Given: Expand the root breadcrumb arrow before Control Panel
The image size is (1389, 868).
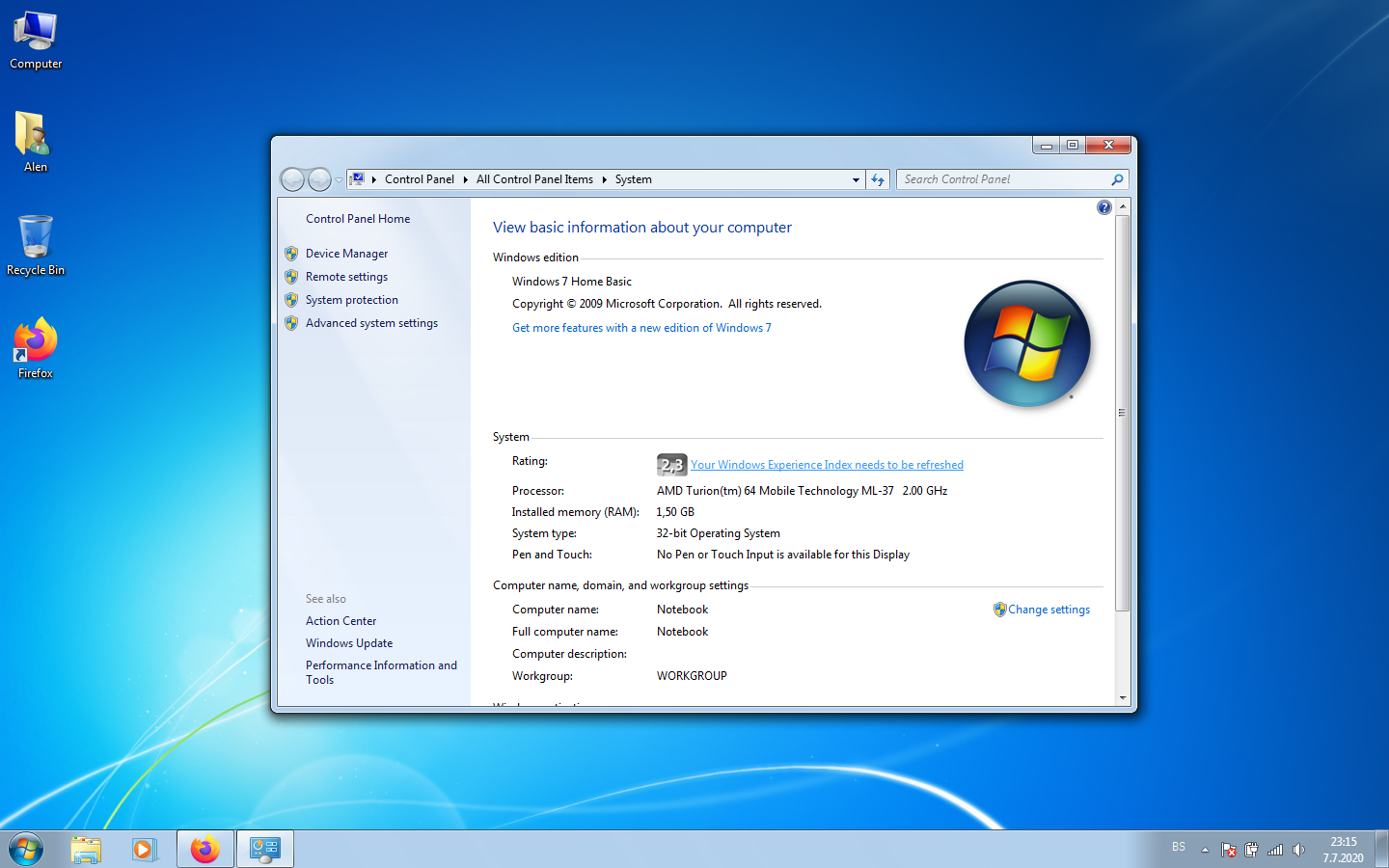Looking at the screenshot, I should [x=373, y=179].
